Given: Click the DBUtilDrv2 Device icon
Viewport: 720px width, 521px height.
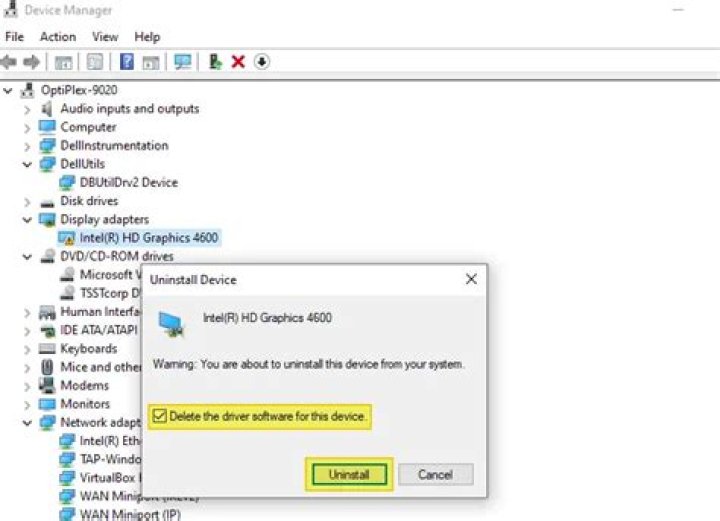Looking at the screenshot, I should pyautogui.click(x=67, y=183).
